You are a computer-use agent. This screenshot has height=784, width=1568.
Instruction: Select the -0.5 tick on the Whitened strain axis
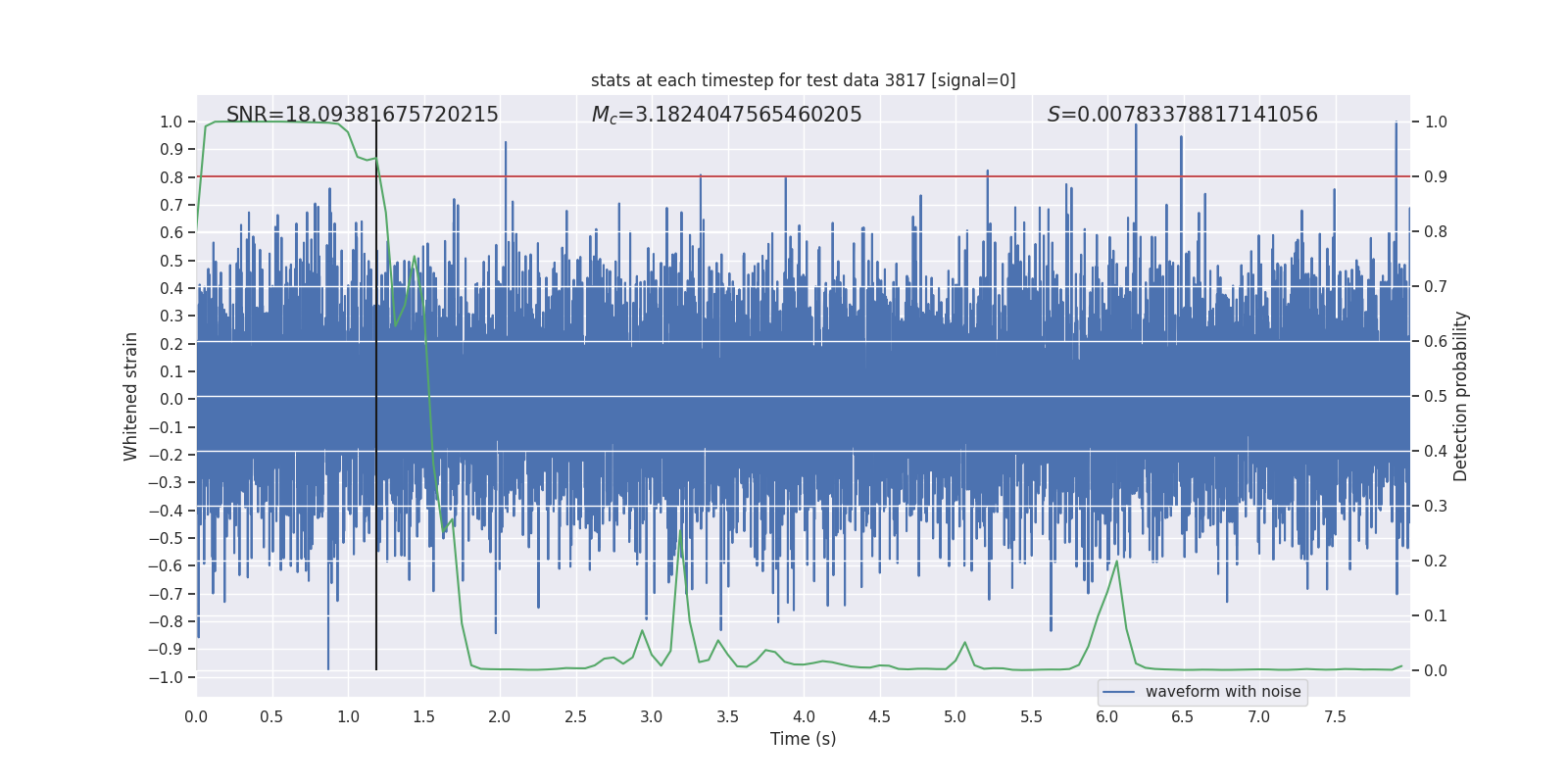click(166, 538)
